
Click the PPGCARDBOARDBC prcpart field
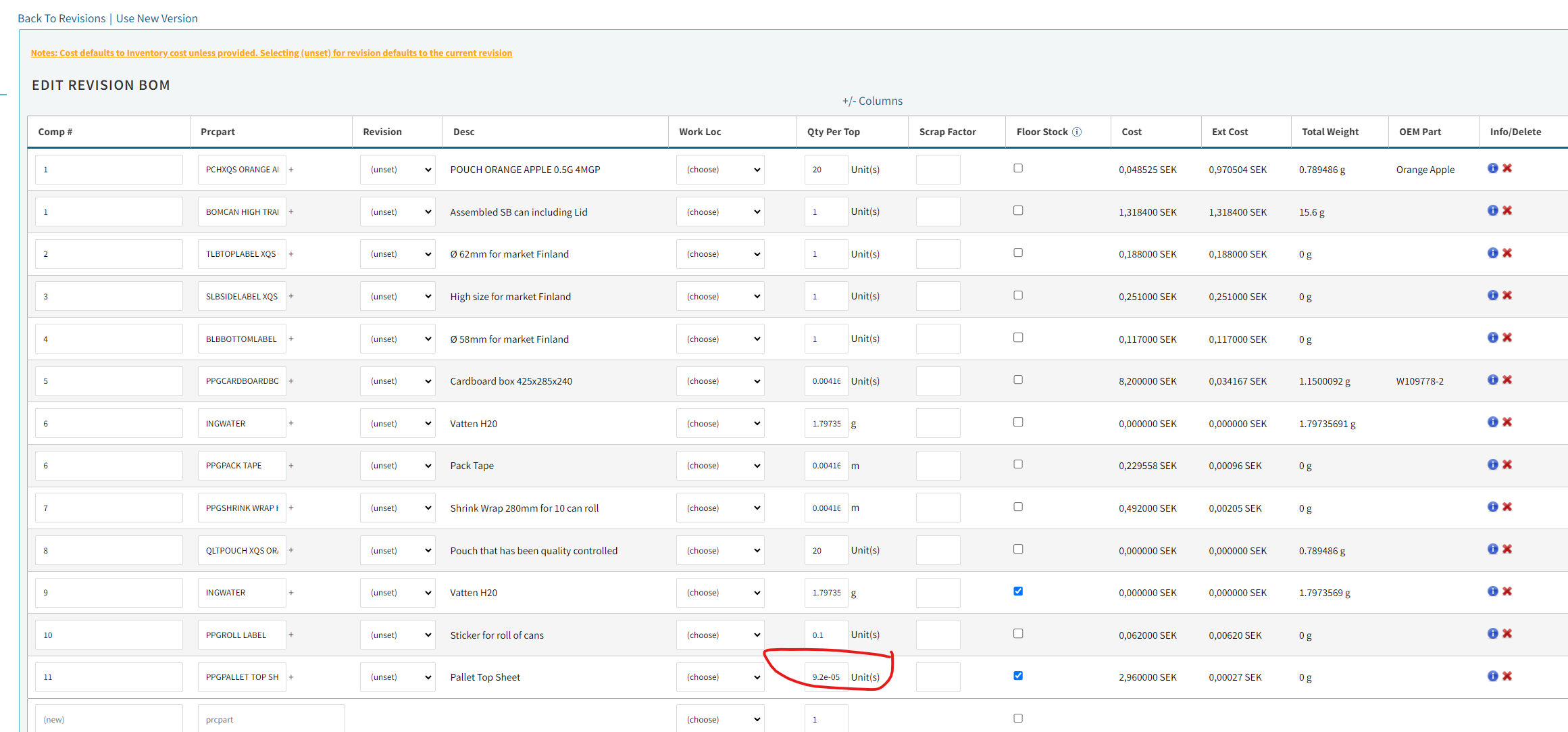(242, 381)
